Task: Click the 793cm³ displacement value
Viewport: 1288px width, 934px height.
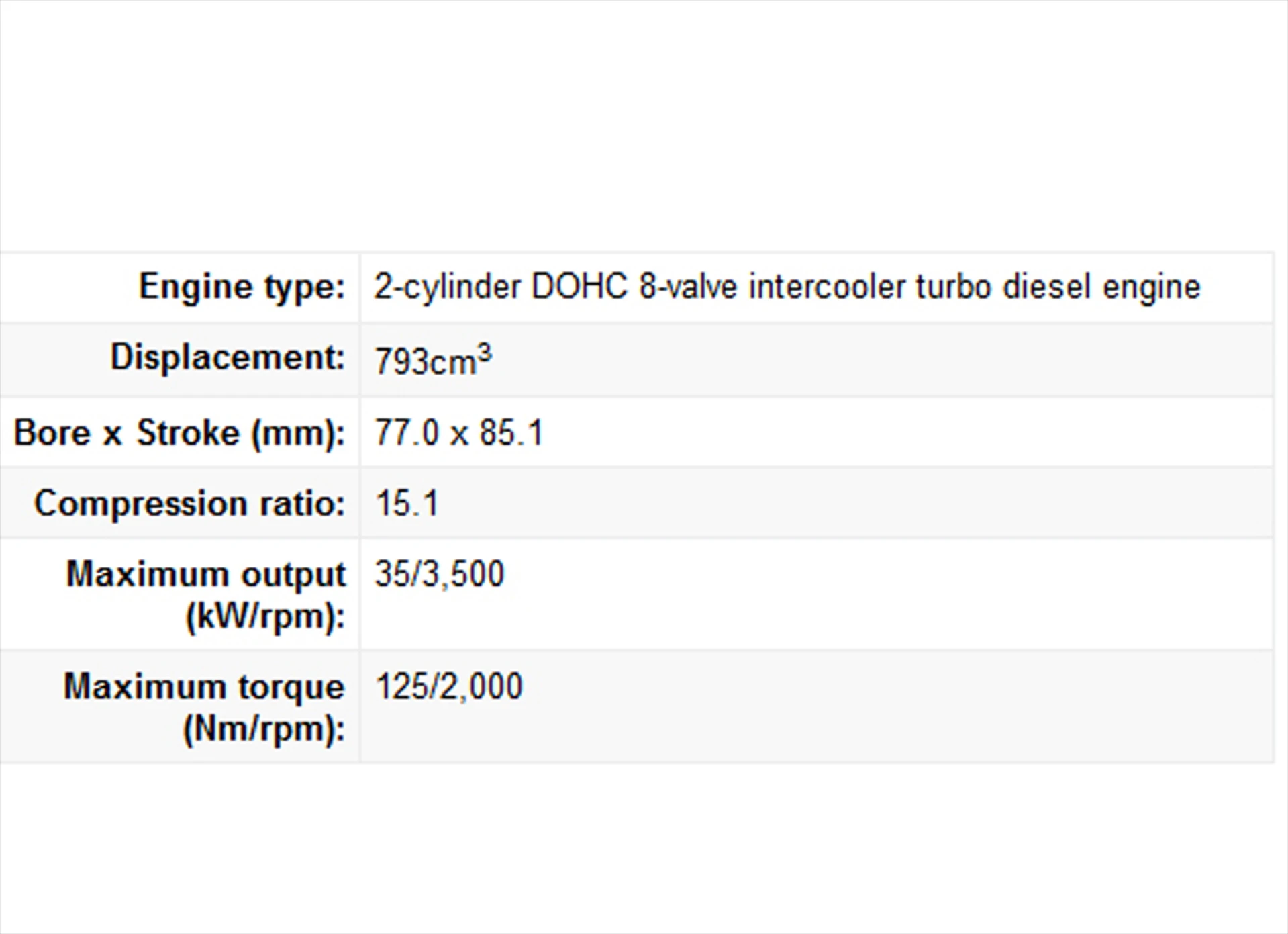Action: [433, 361]
